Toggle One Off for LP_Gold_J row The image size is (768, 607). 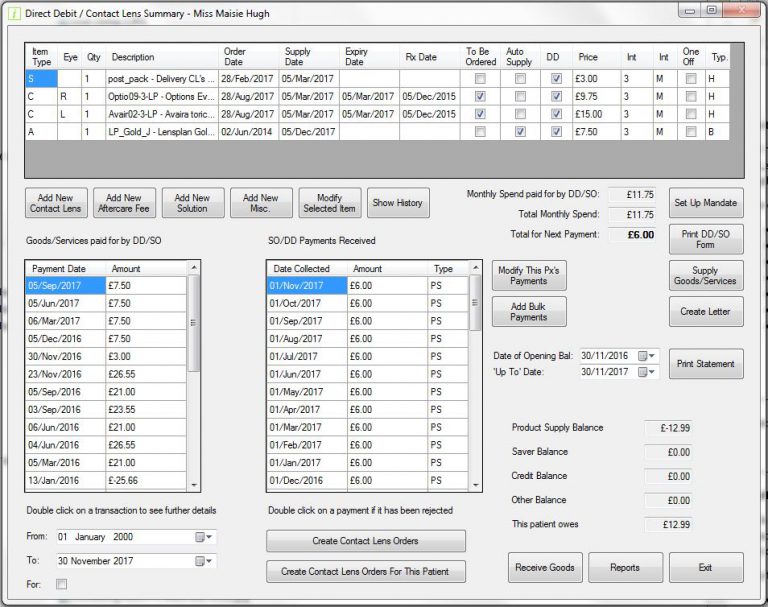click(691, 132)
